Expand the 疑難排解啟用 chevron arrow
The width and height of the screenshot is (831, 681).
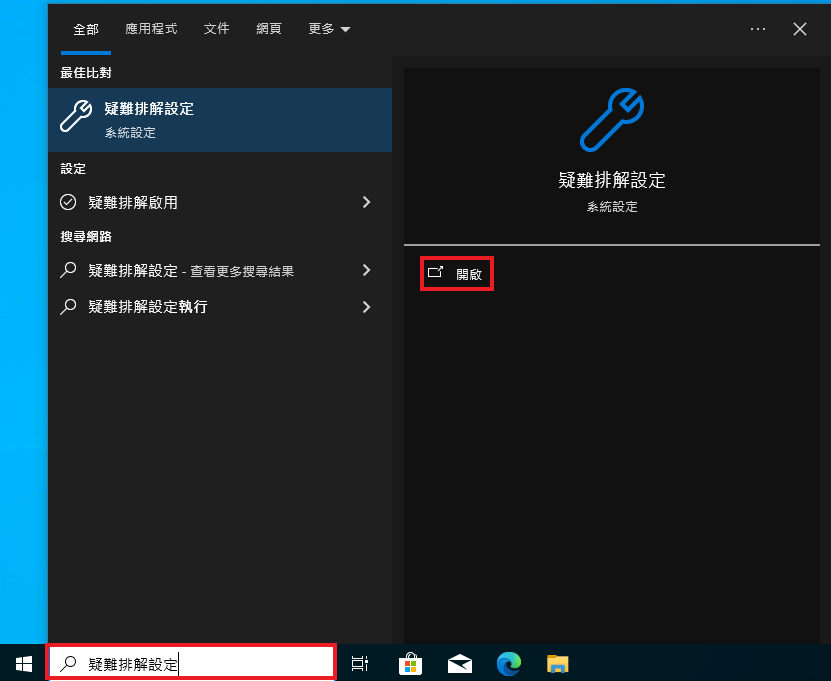[x=366, y=202]
